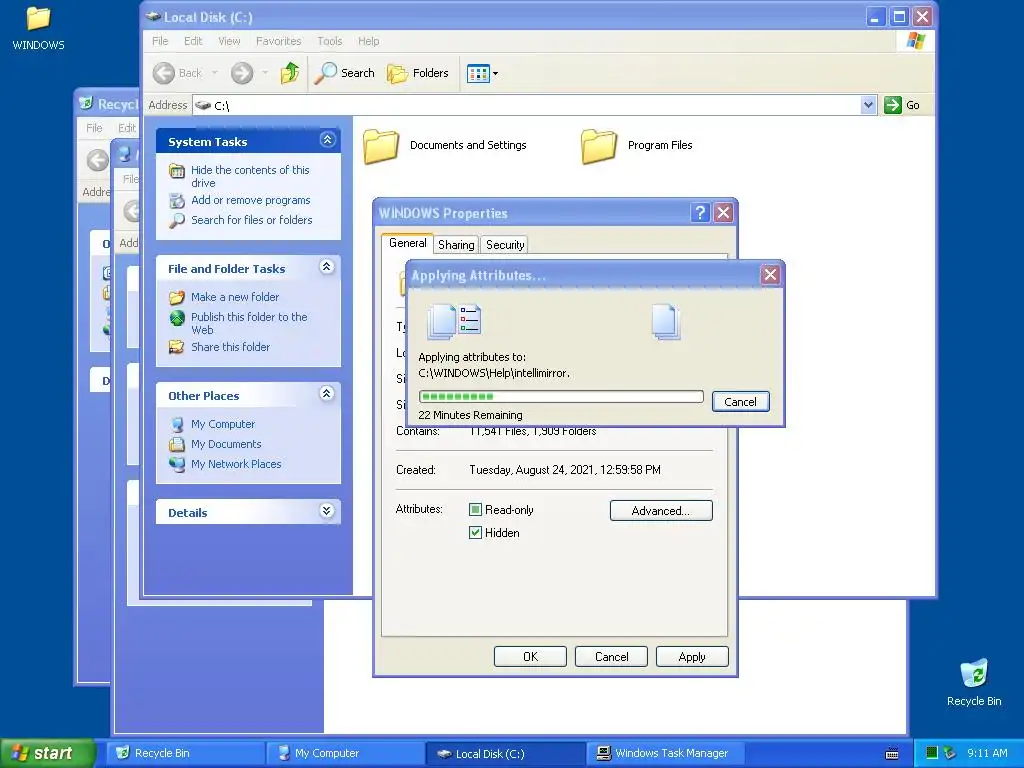Close the Applying Attributes dialog

pos(771,275)
